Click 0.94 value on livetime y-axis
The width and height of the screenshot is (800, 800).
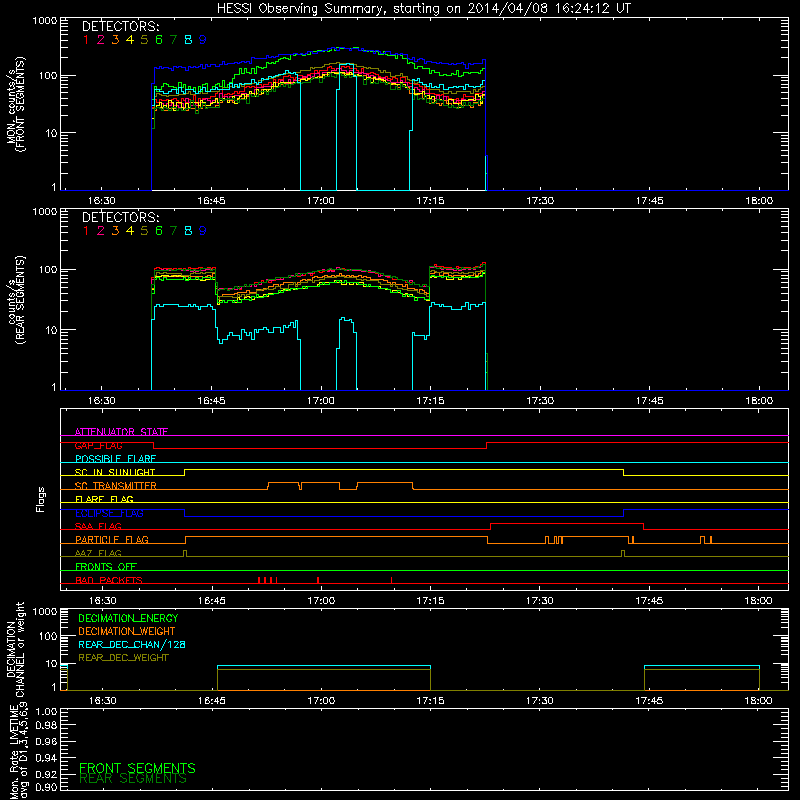click(x=46, y=758)
